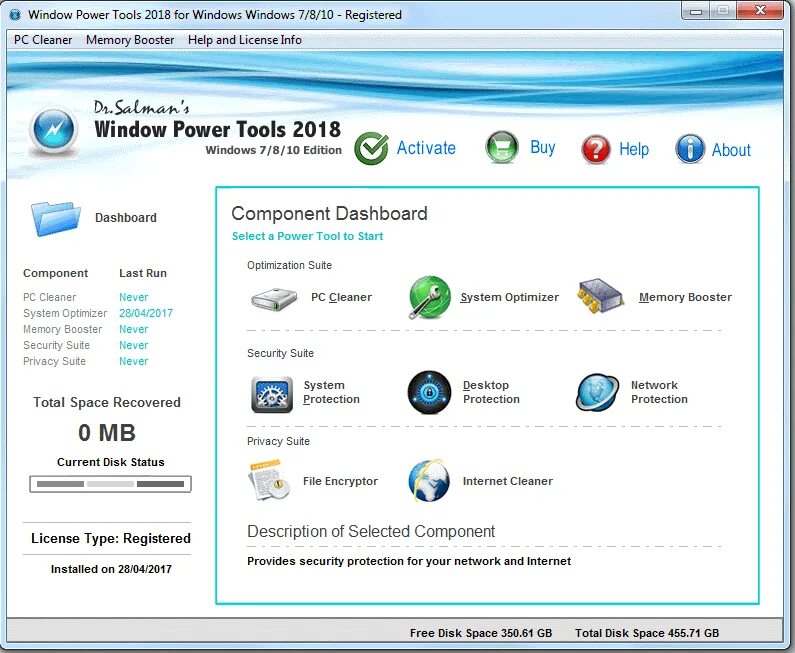The height and width of the screenshot is (653, 795).
Task: Click the Never value beside PC Cleaner
Action: click(x=134, y=297)
